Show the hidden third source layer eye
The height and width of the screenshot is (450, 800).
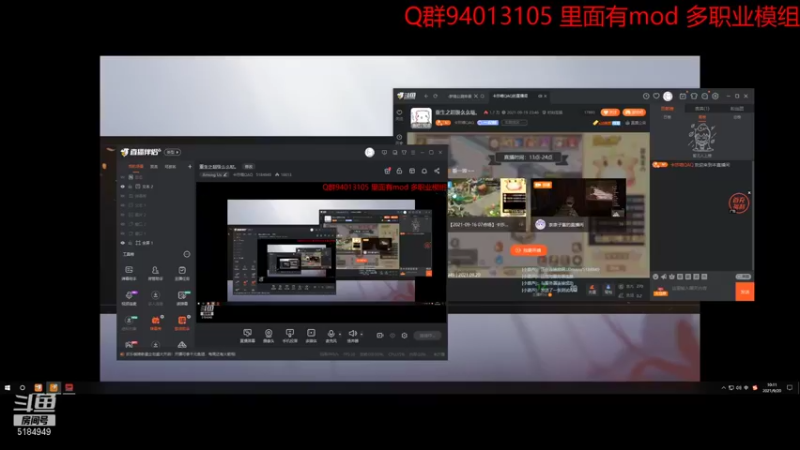point(122,196)
